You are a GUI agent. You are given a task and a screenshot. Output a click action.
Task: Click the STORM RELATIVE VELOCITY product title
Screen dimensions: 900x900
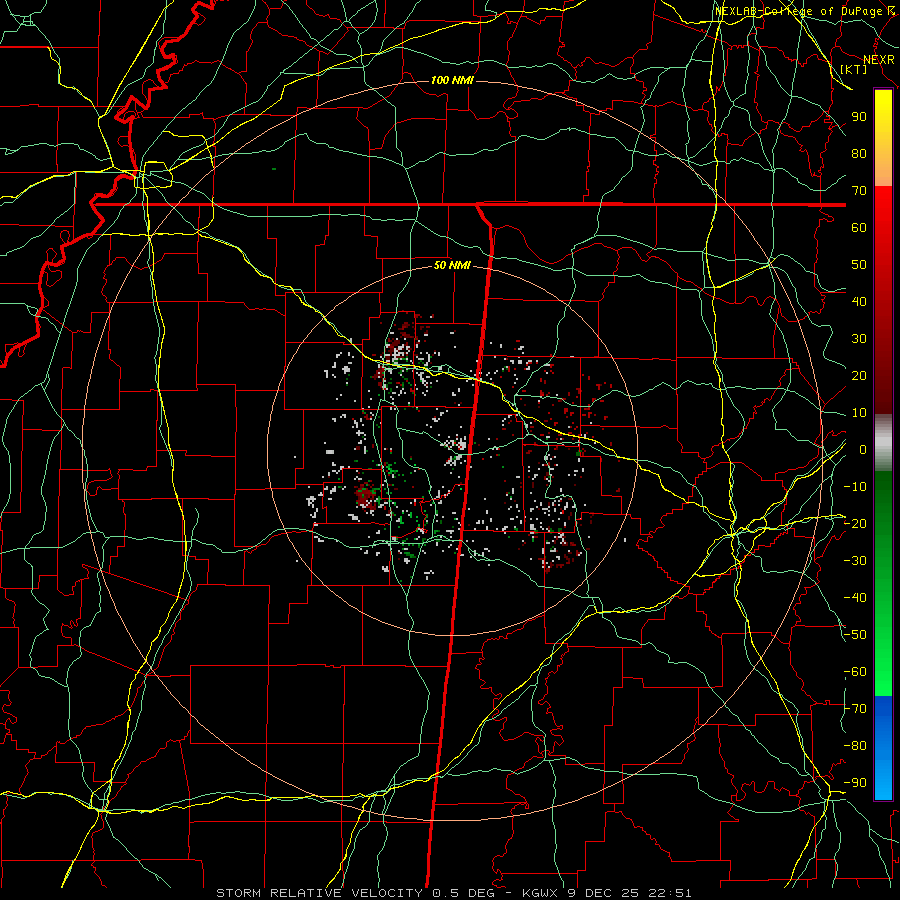[x=319, y=893]
